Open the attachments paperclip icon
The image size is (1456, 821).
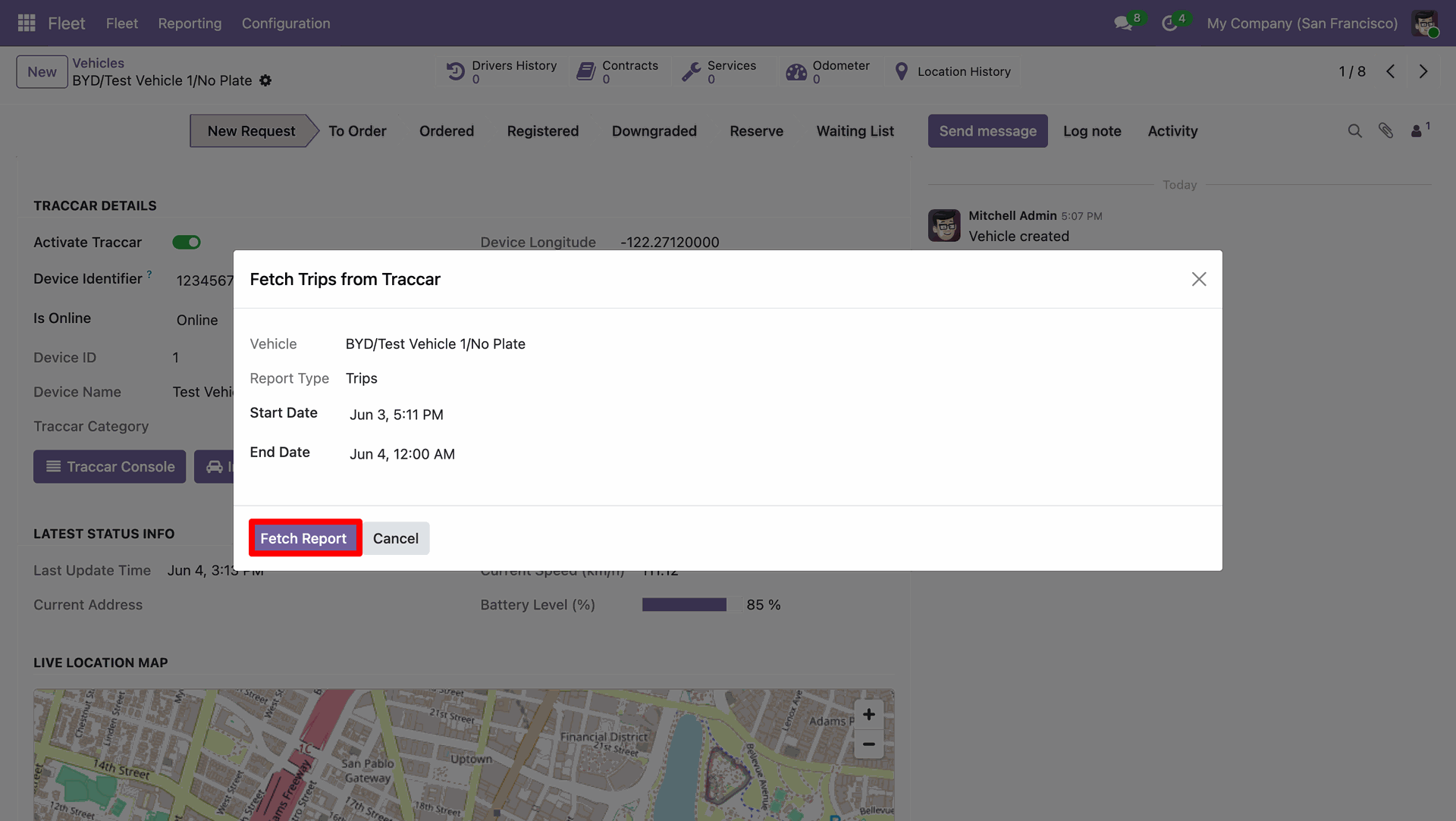1385,131
